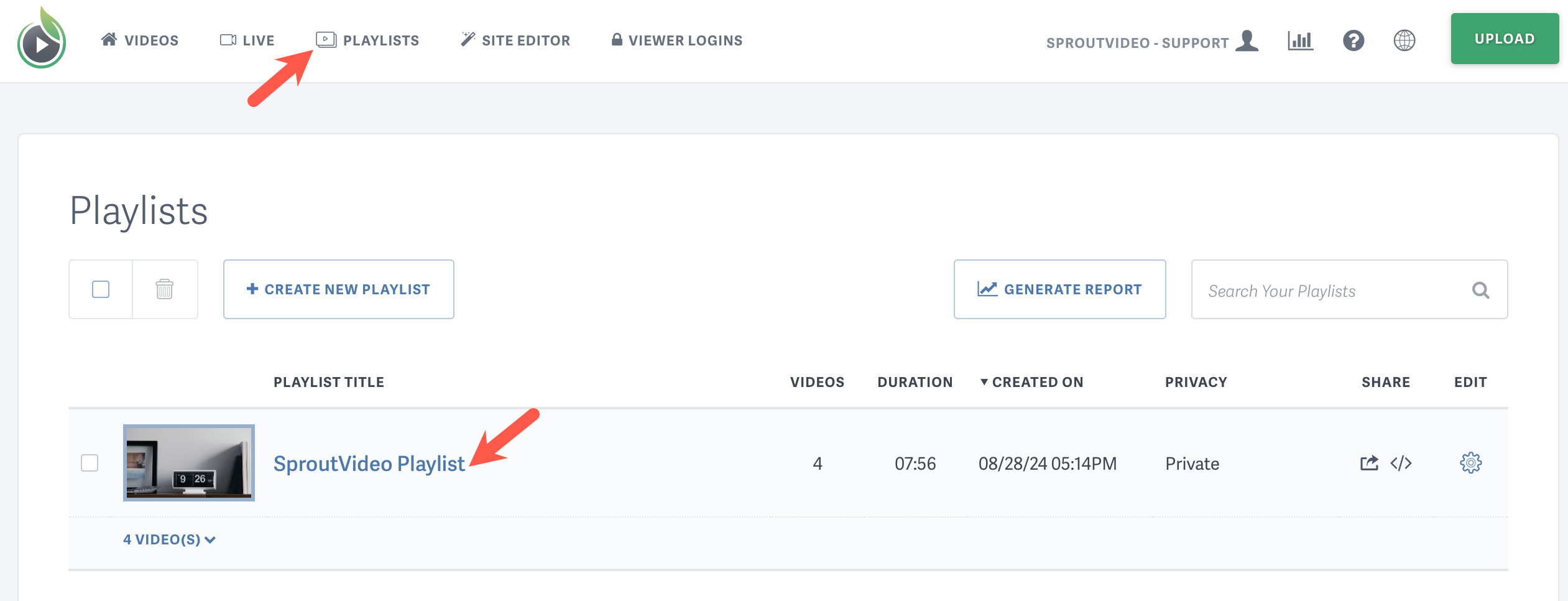Click Create New Playlist
1568x601 pixels.
[338, 289]
